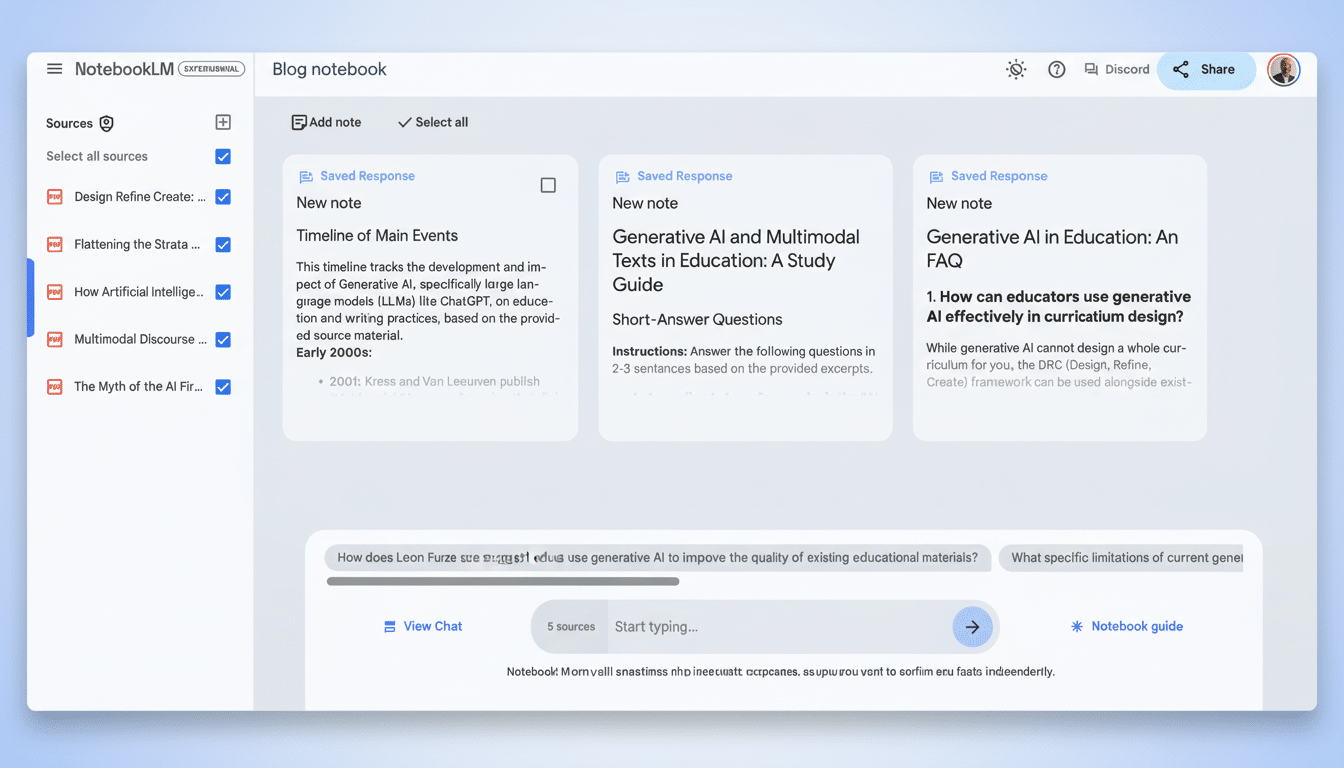
Task: Open Add note to create a note
Action: tap(326, 121)
